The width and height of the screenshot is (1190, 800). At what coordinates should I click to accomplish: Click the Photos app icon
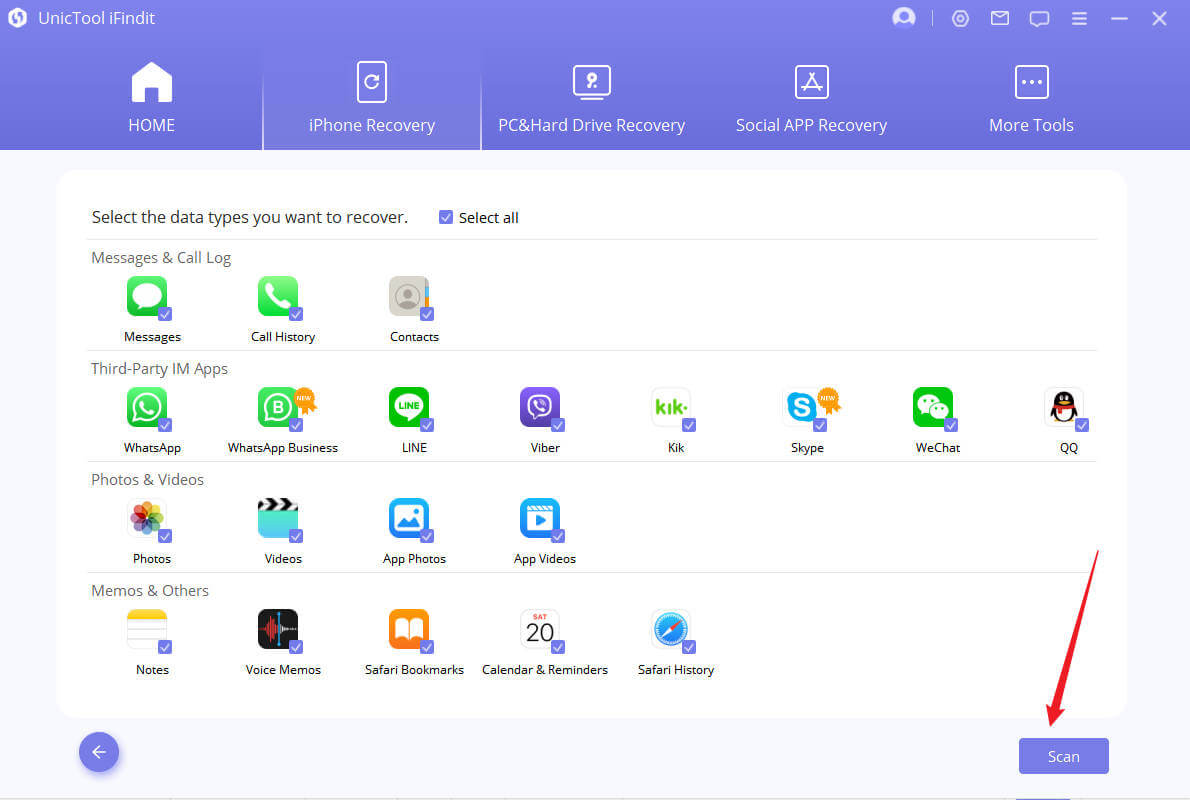[x=146, y=518]
